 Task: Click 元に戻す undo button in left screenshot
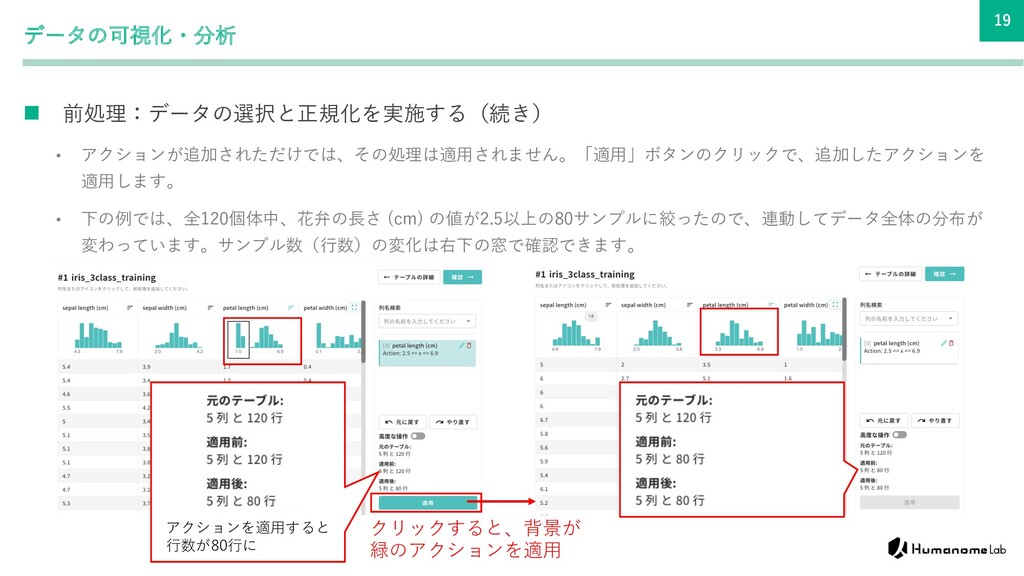click(402, 422)
